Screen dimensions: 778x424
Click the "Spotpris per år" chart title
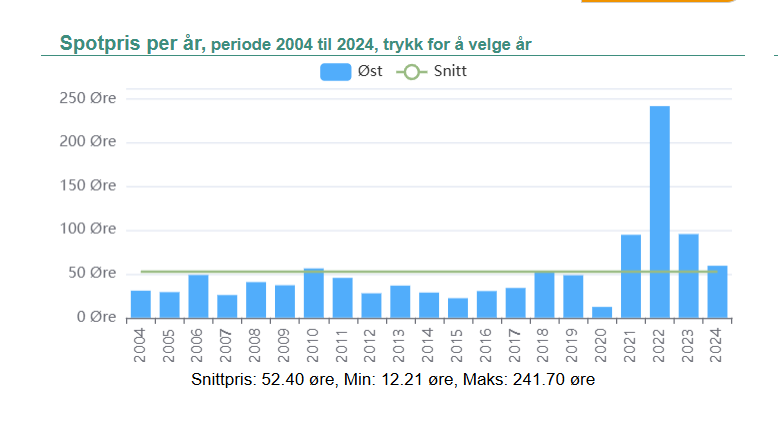(131, 44)
